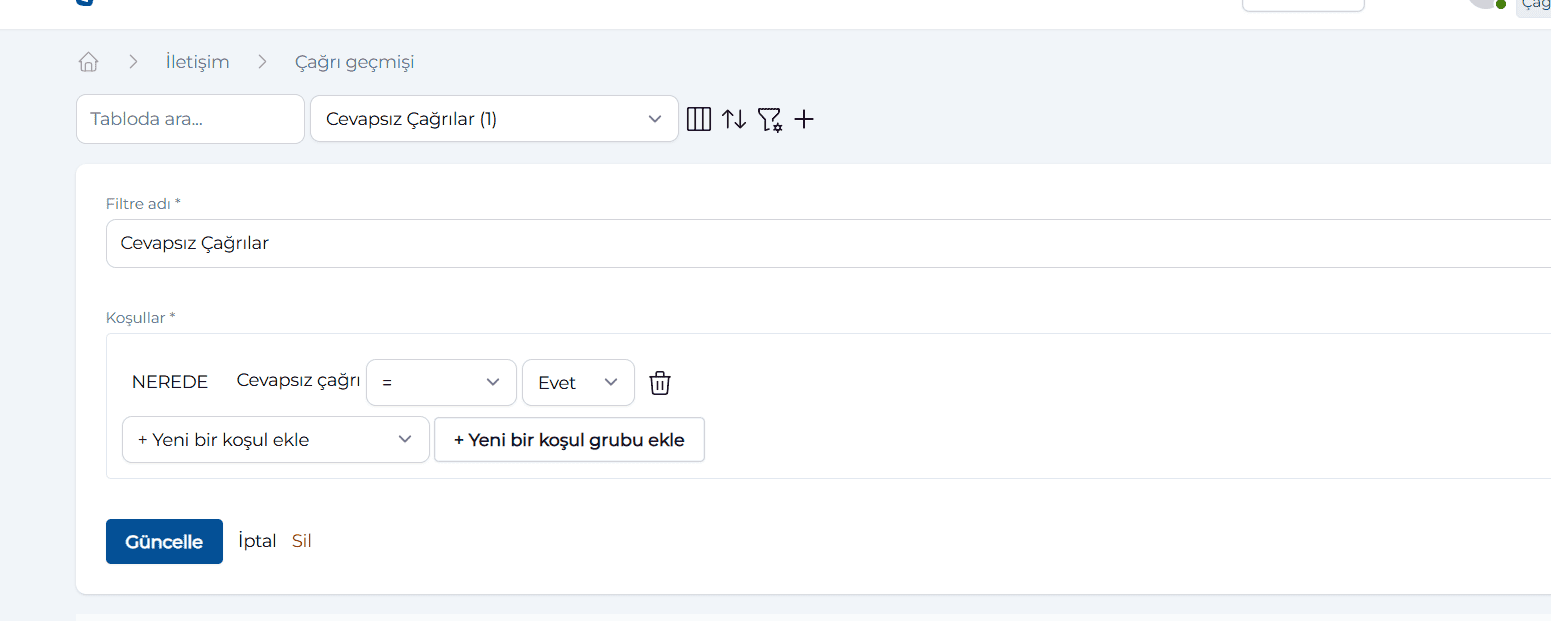1551x621 pixels.
Task: Open the Cevapsız Çağrılar (1) filter dropdown
Action: (494, 119)
